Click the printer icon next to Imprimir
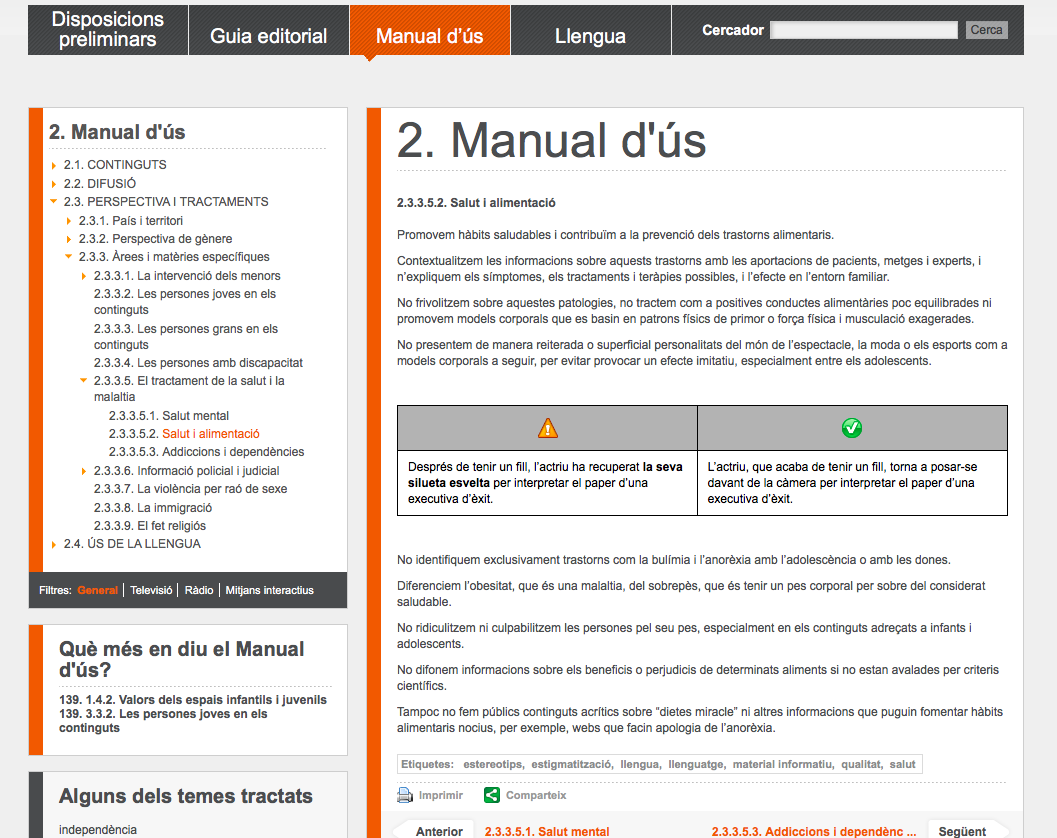Screen dimensions: 1057x838 tap(405, 796)
